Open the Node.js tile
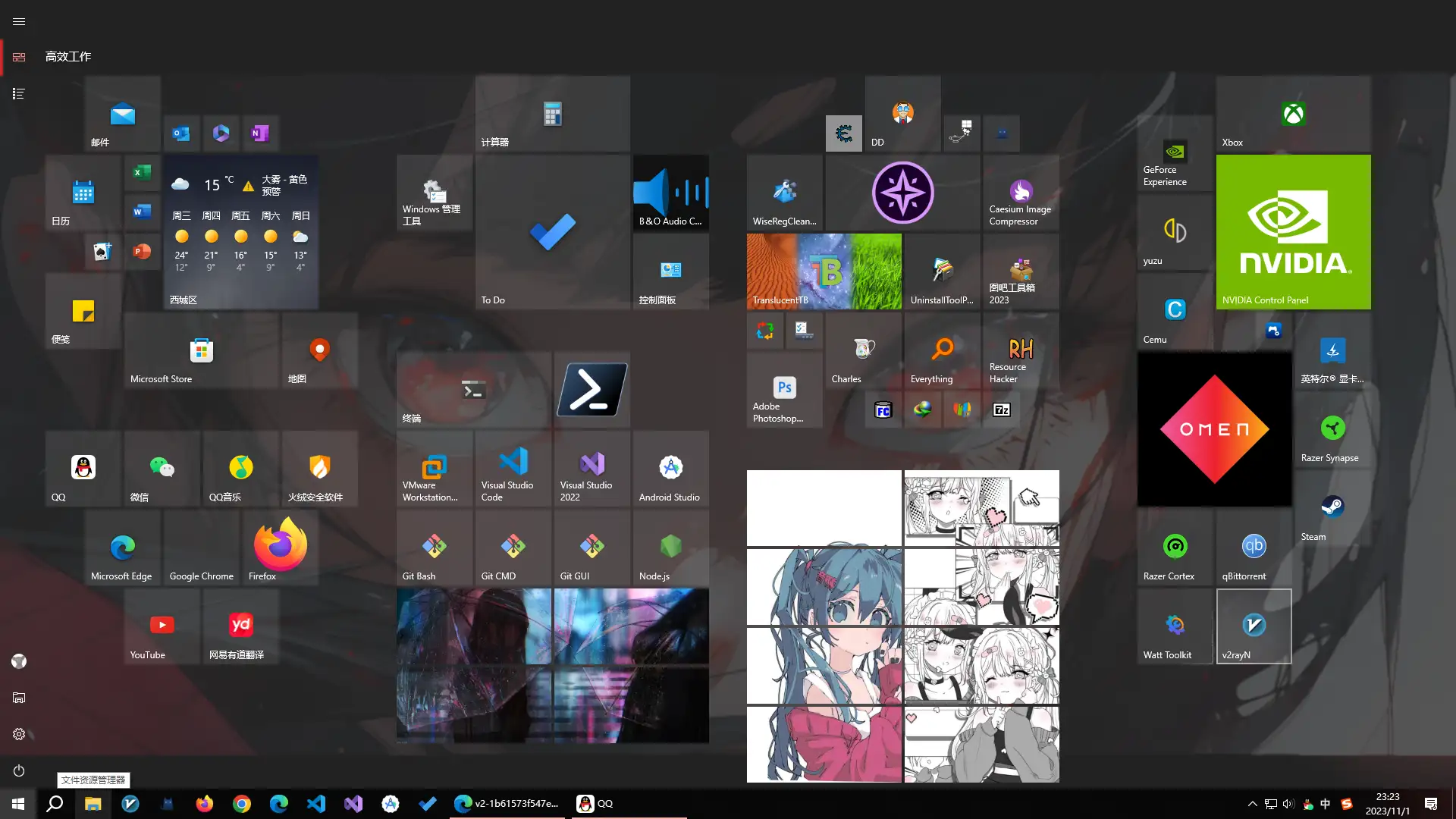Viewport: 1456px width, 819px height. [x=670, y=548]
